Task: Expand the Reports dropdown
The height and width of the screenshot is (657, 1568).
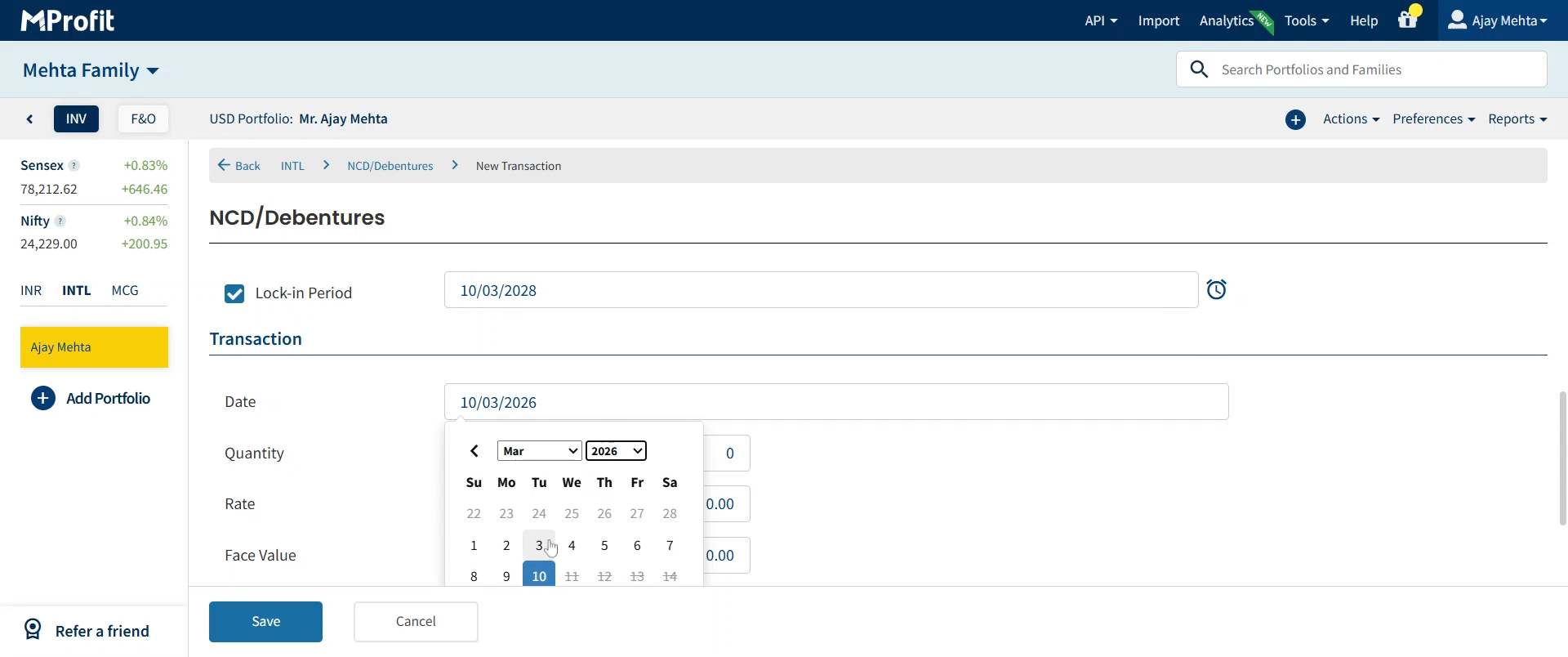Action: 1517,119
